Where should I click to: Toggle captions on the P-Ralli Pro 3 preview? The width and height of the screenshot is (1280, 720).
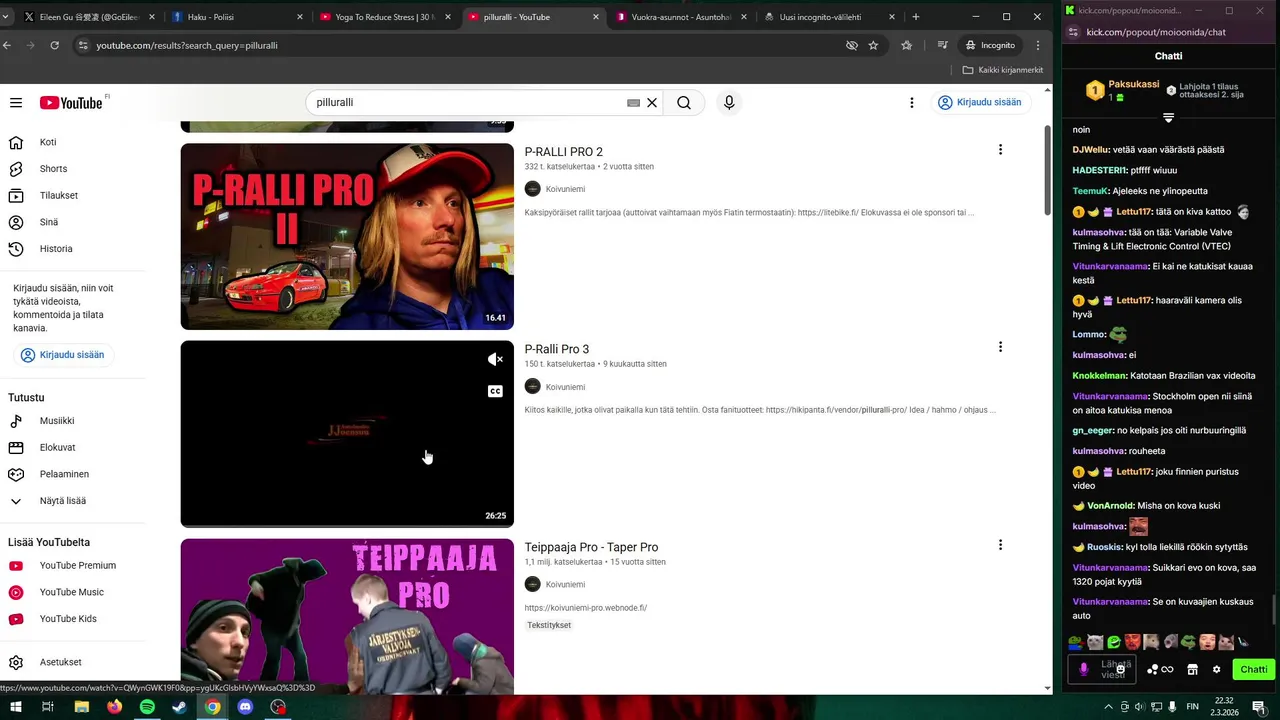point(495,391)
